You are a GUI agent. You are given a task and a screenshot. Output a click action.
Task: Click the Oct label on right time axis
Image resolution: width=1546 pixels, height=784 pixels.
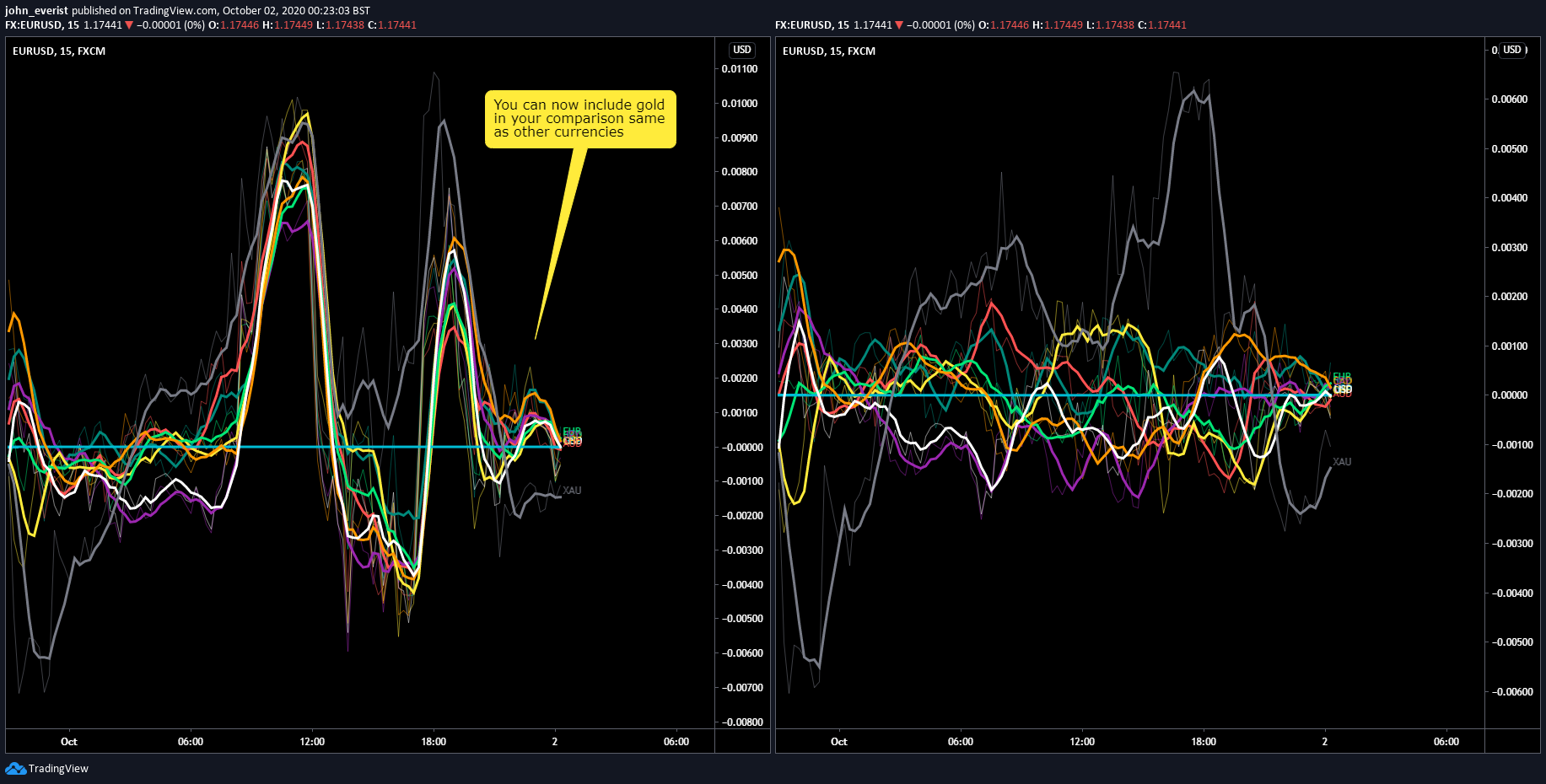pos(839,742)
